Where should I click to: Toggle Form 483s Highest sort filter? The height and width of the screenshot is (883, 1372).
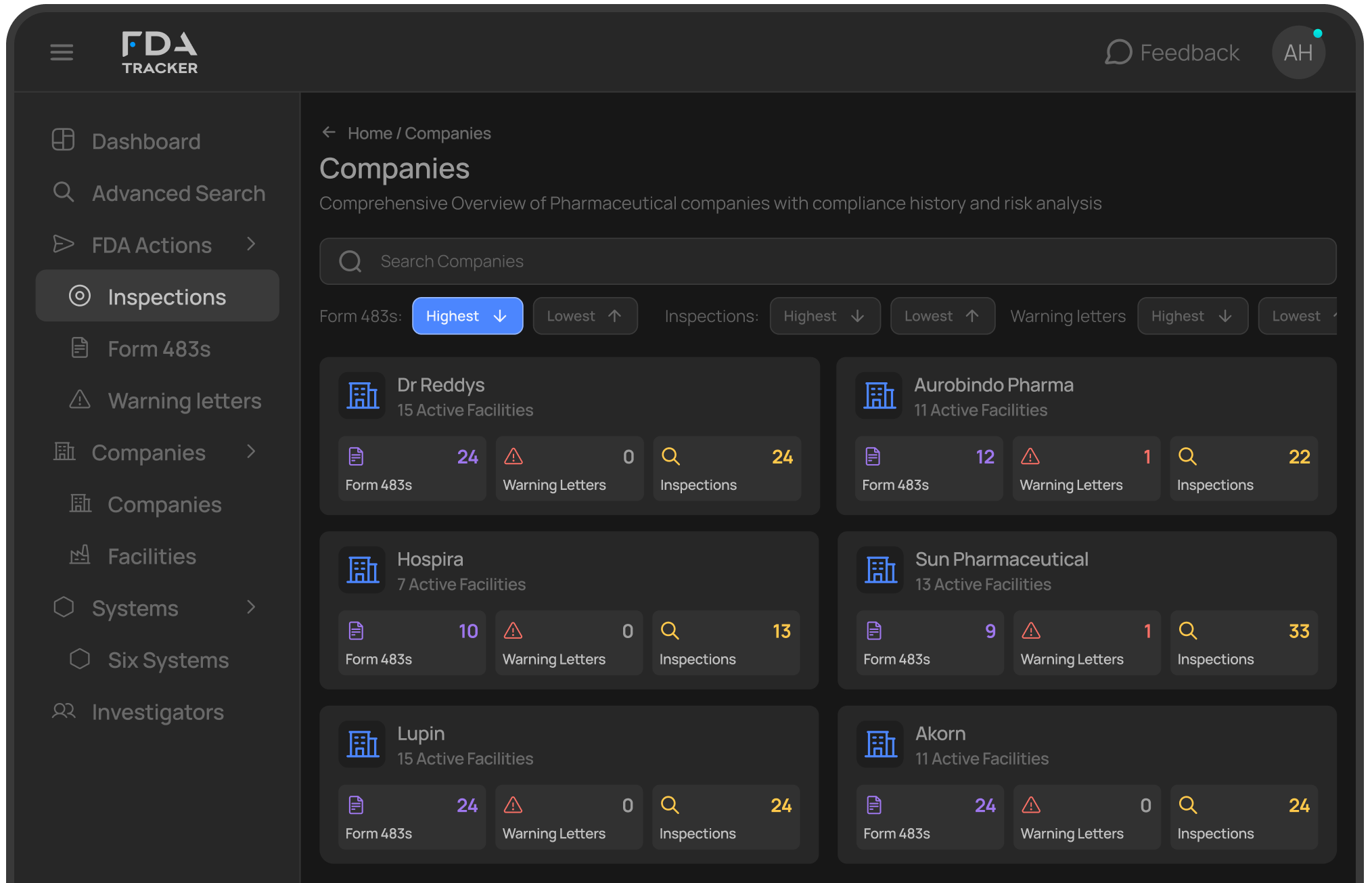(467, 316)
